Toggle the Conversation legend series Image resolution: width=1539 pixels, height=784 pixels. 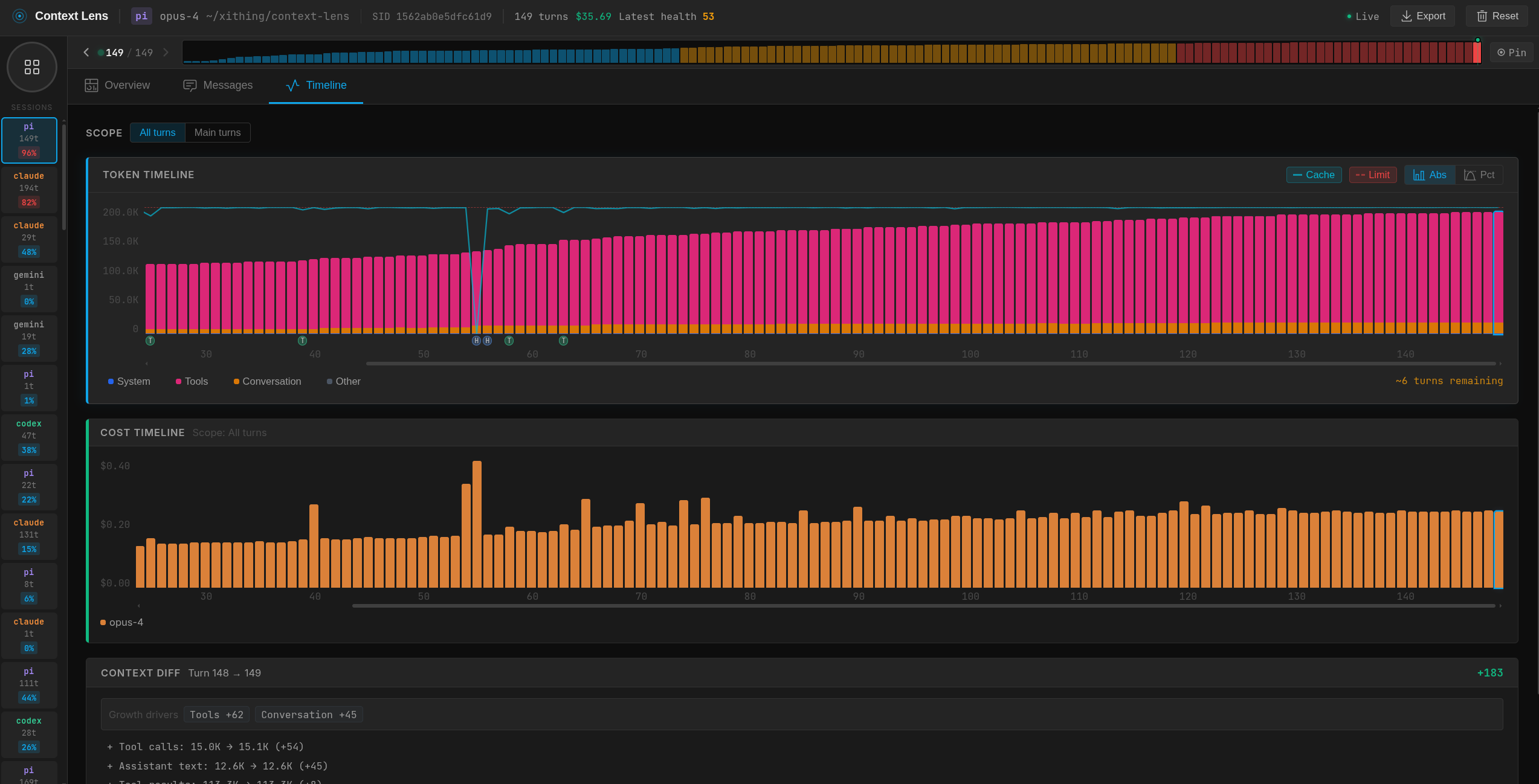pyautogui.click(x=267, y=381)
